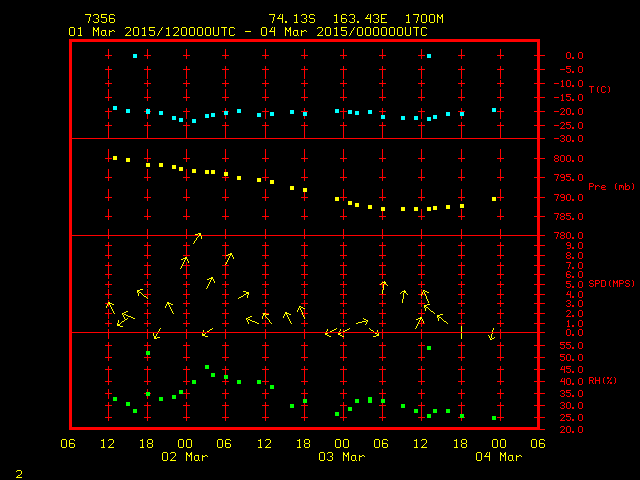Click the 03 Mar date label
This screenshot has width=640, height=480.
coord(341,457)
